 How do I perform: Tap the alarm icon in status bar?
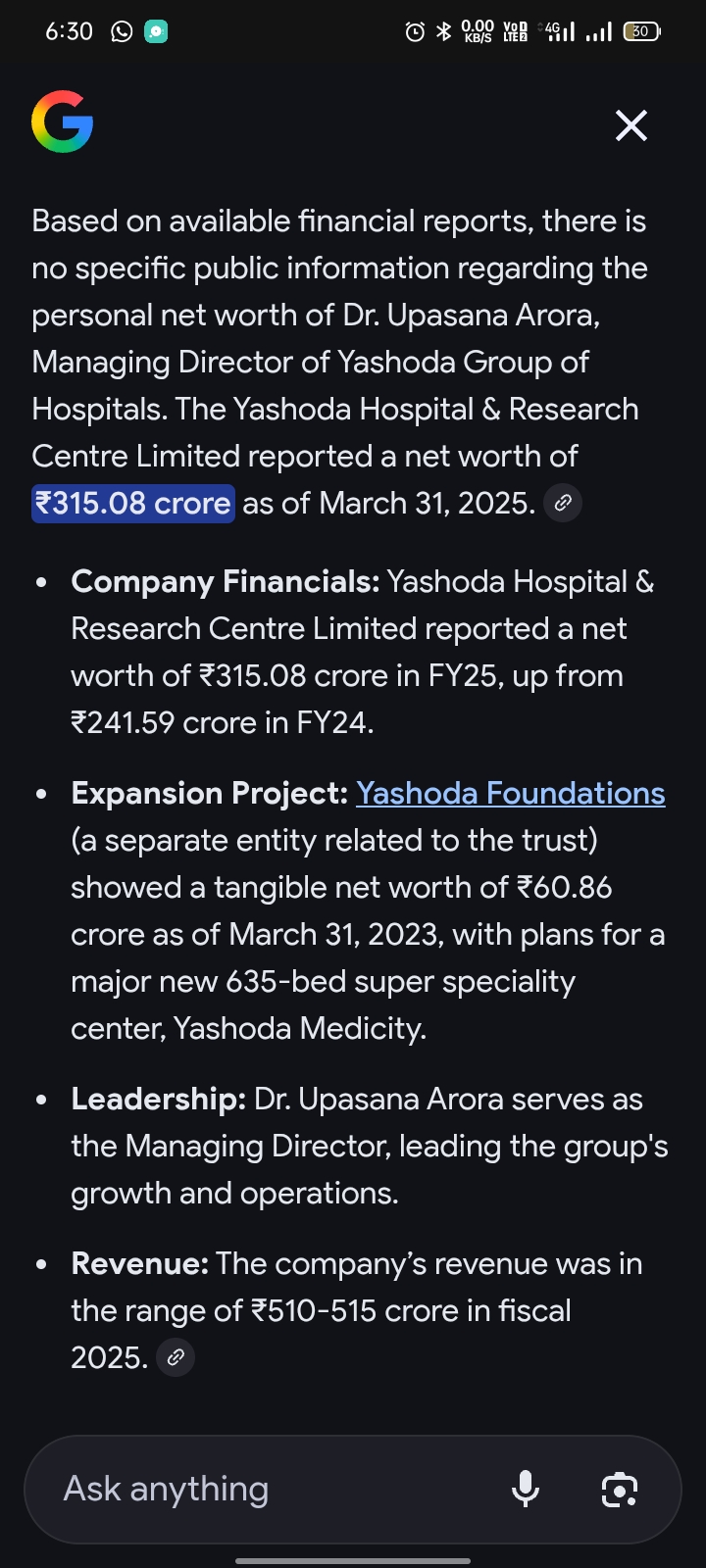pos(415,32)
